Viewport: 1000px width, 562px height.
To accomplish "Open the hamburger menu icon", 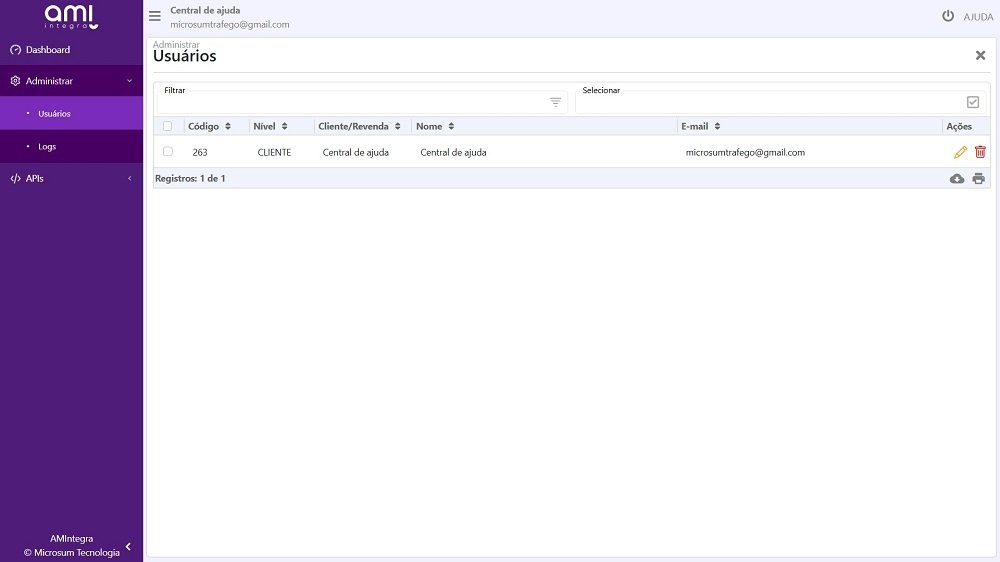I will click(x=155, y=16).
